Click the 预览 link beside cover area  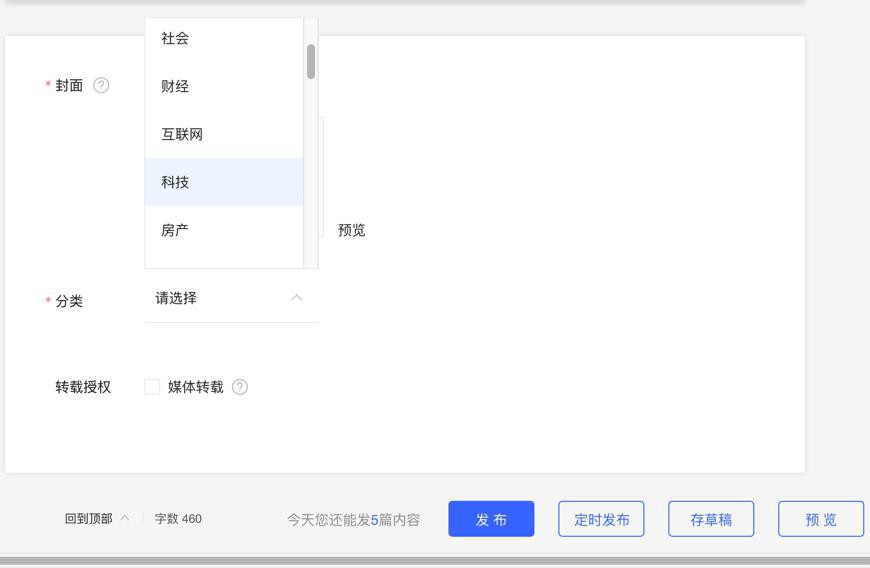pyautogui.click(x=352, y=230)
